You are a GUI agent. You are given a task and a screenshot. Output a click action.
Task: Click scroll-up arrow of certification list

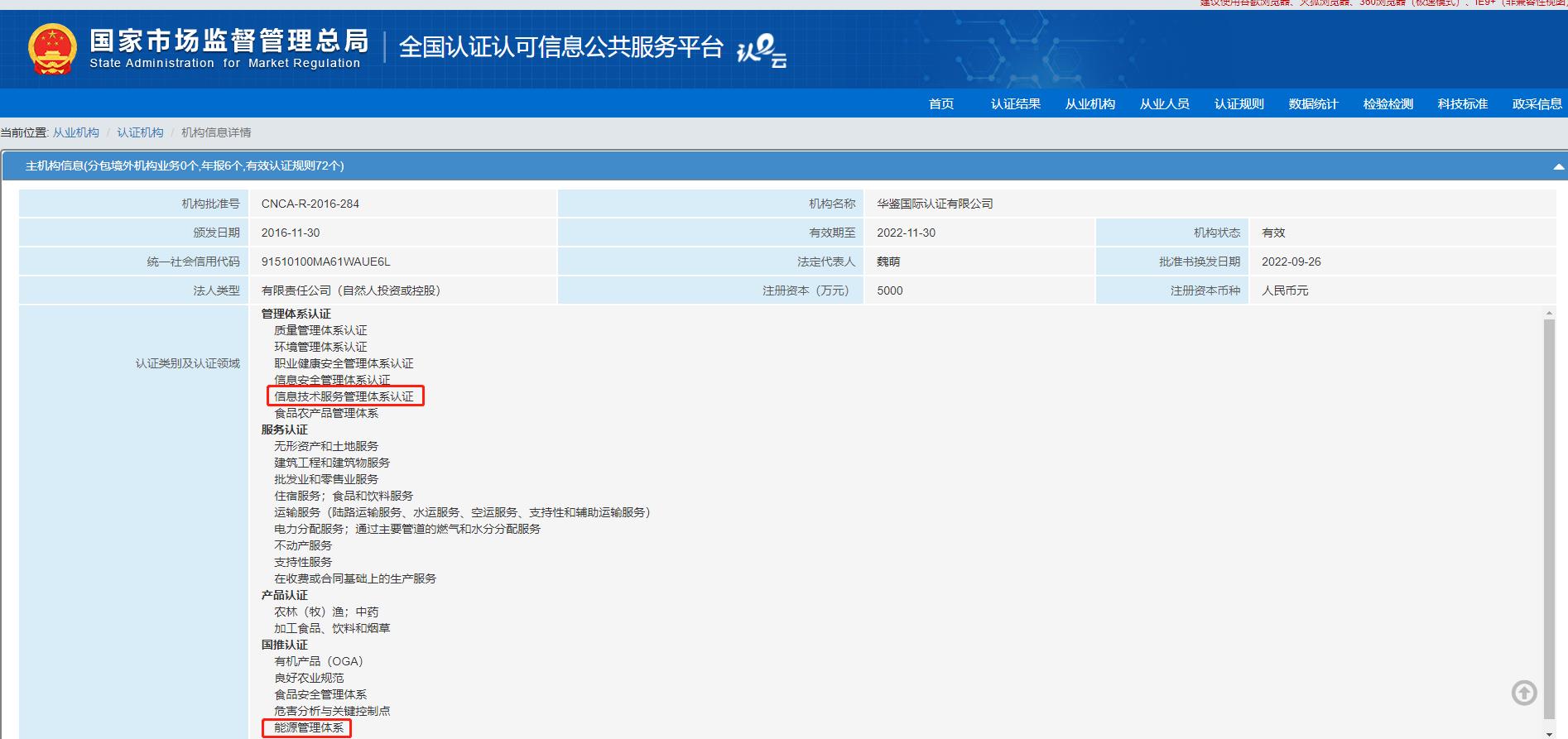1549,314
